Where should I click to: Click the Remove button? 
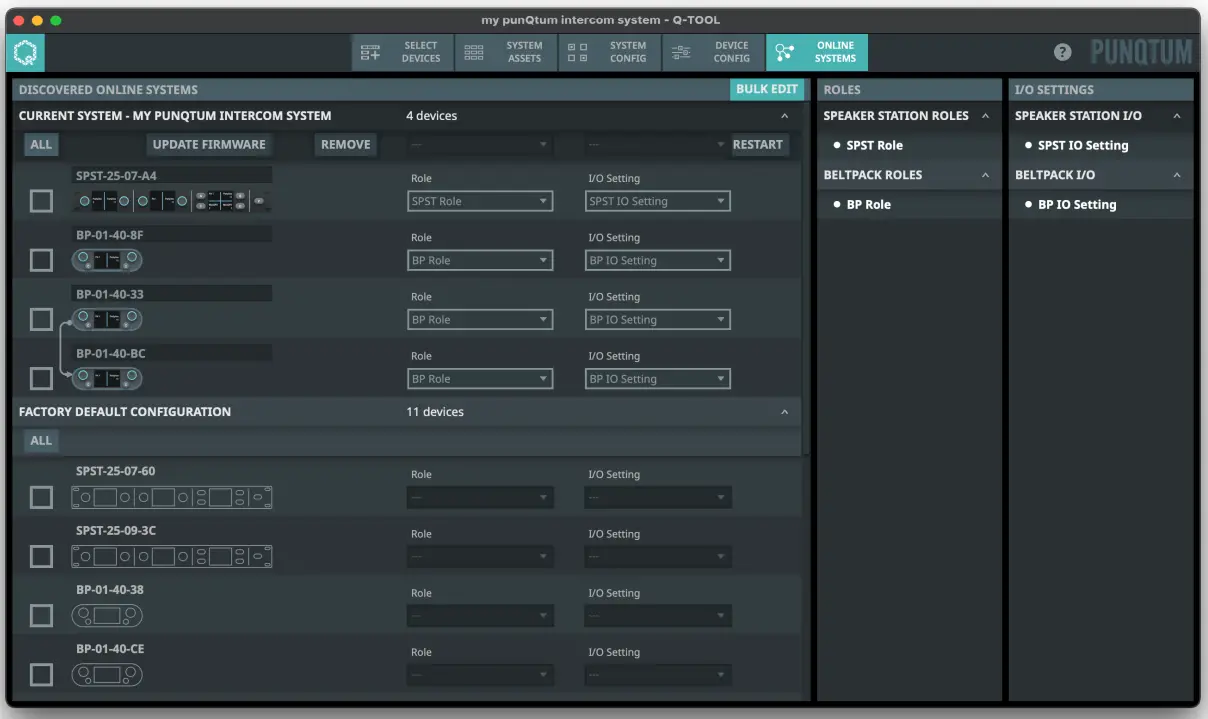pos(346,145)
